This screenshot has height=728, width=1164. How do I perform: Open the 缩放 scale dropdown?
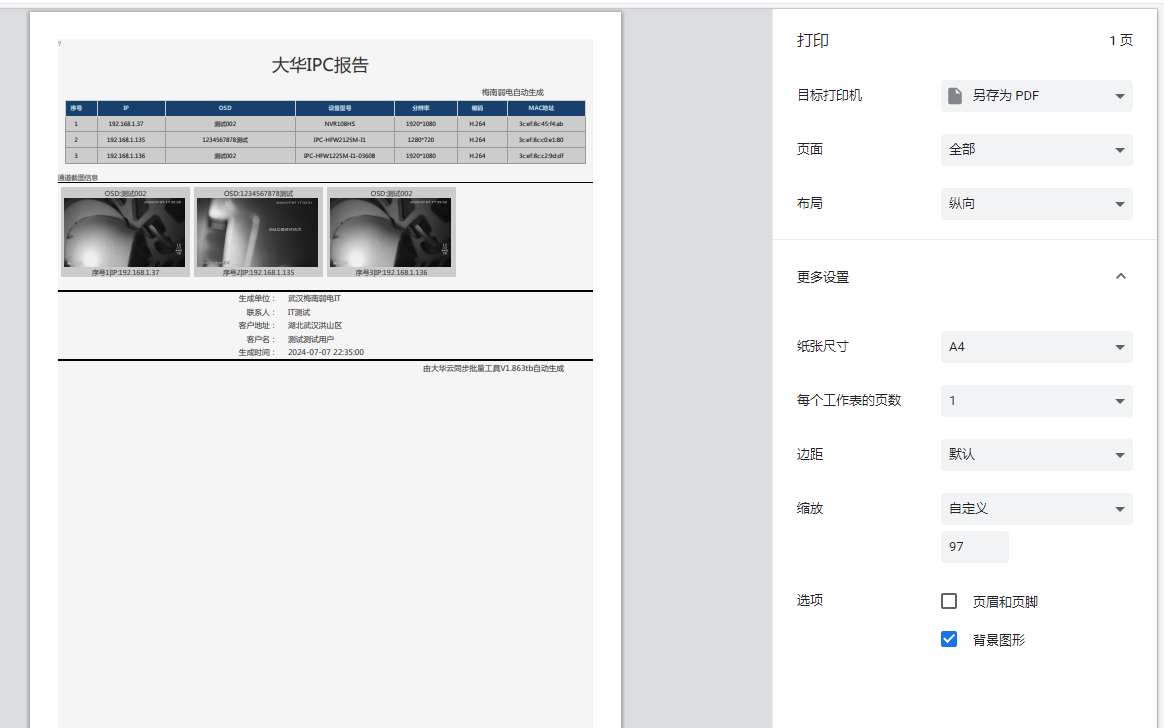coord(1036,508)
